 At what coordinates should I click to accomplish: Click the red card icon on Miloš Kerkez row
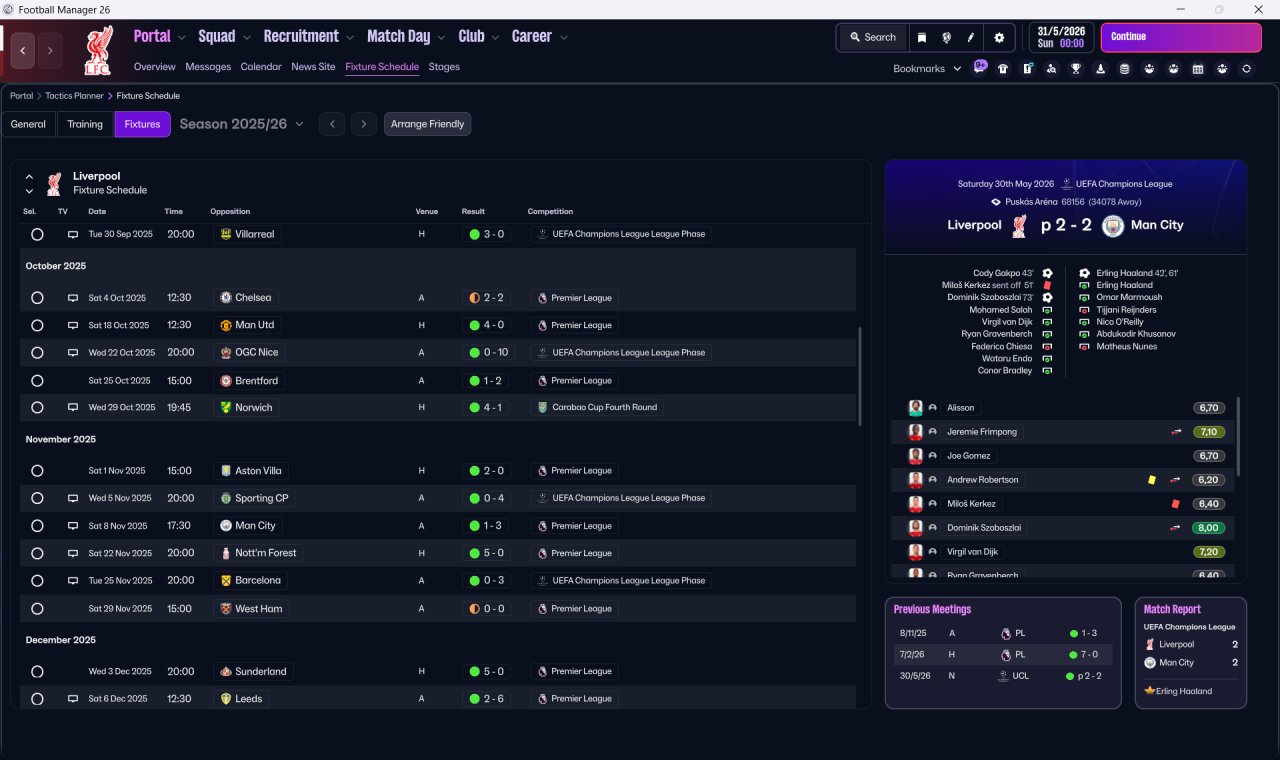pyautogui.click(x=1176, y=504)
